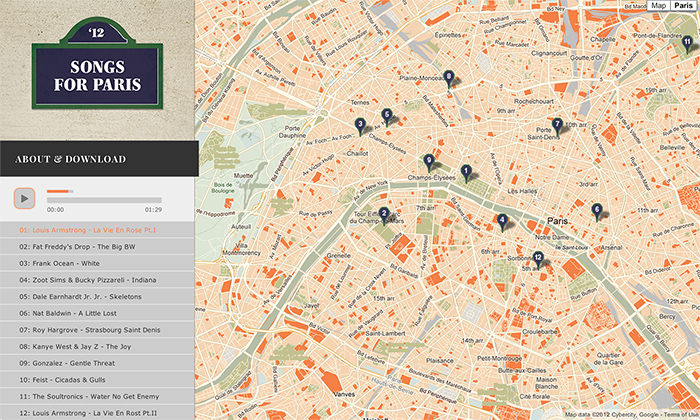Select map pin 8 near Plaine-Monceau
The image size is (700, 420).
tap(449, 79)
